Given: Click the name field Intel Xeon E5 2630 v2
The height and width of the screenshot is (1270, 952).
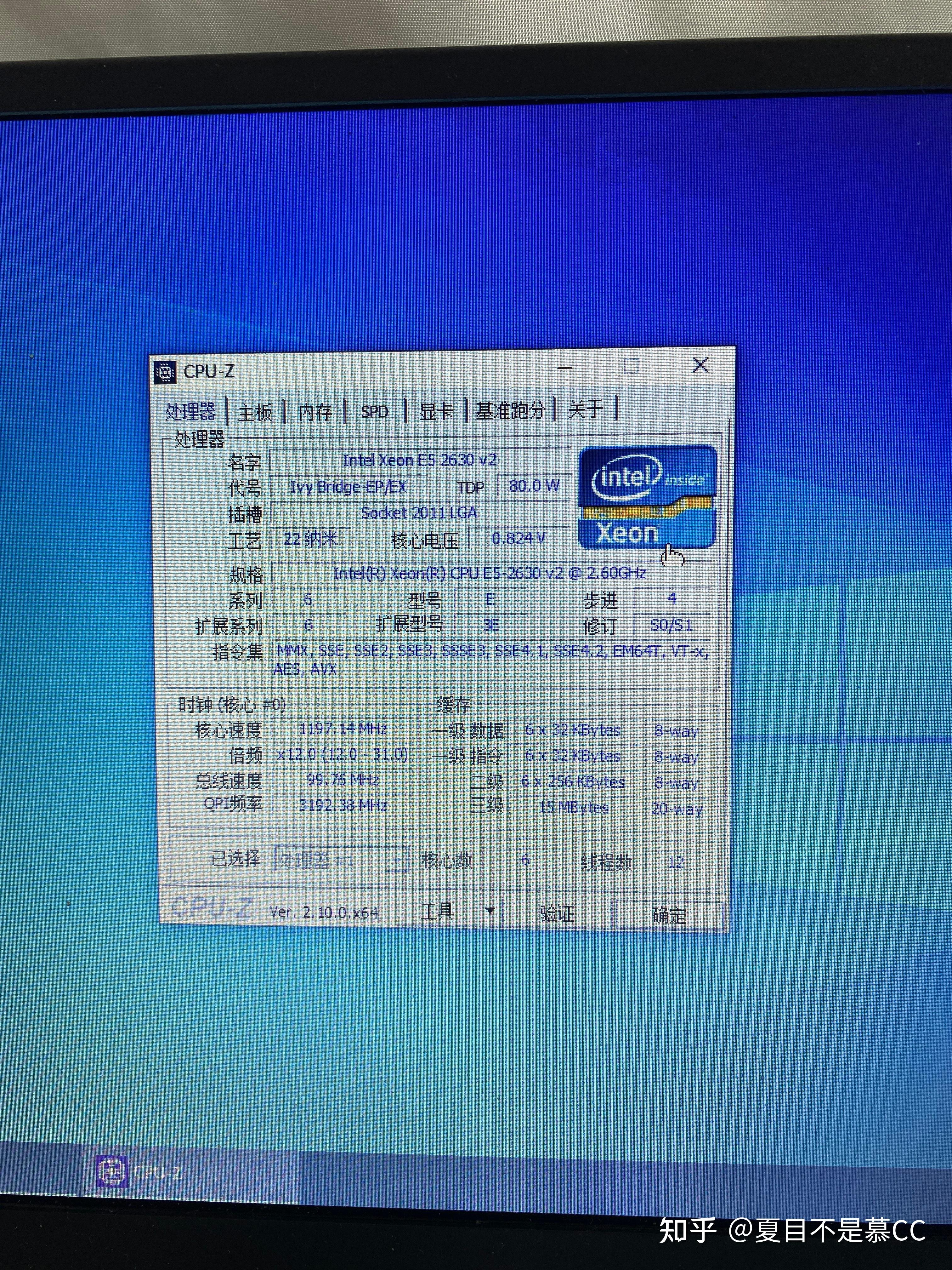Looking at the screenshot, I should [x=420, y=461].
